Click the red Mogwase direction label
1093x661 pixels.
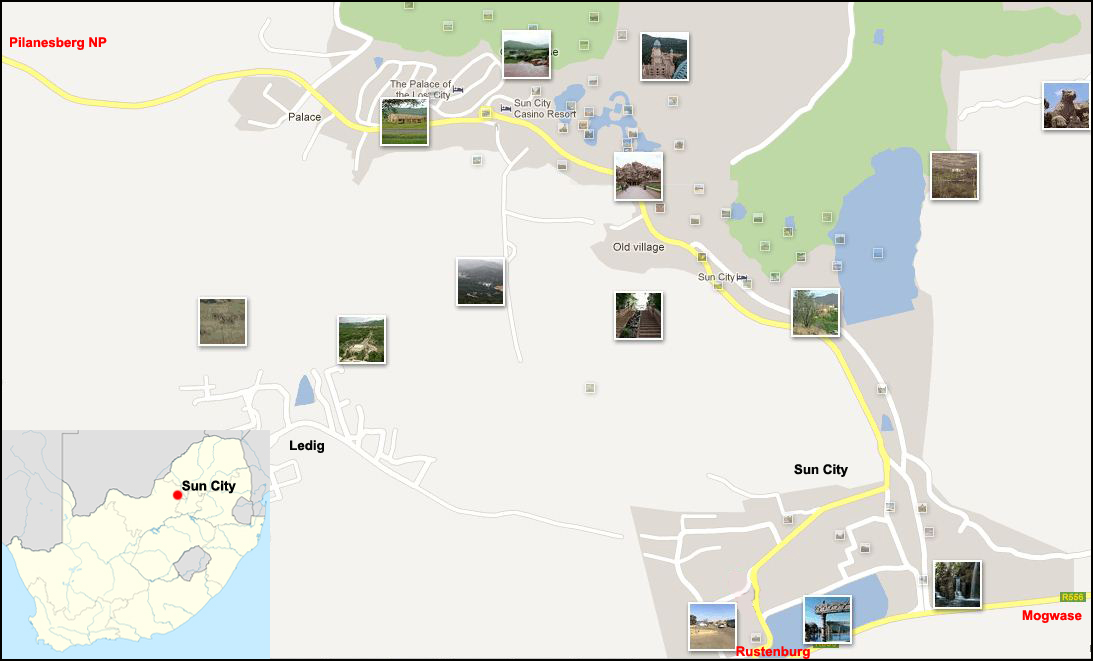(1052, 616)
